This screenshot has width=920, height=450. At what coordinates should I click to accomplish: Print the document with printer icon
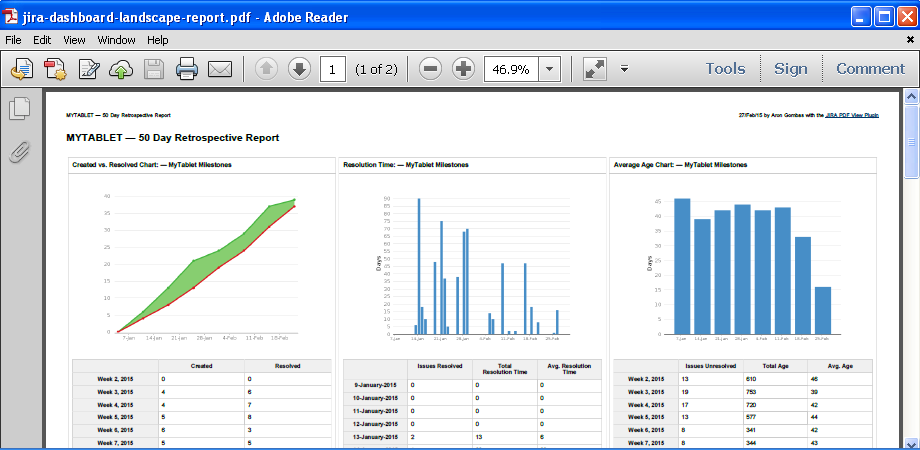pyautogui.click(x=187, y=69)
